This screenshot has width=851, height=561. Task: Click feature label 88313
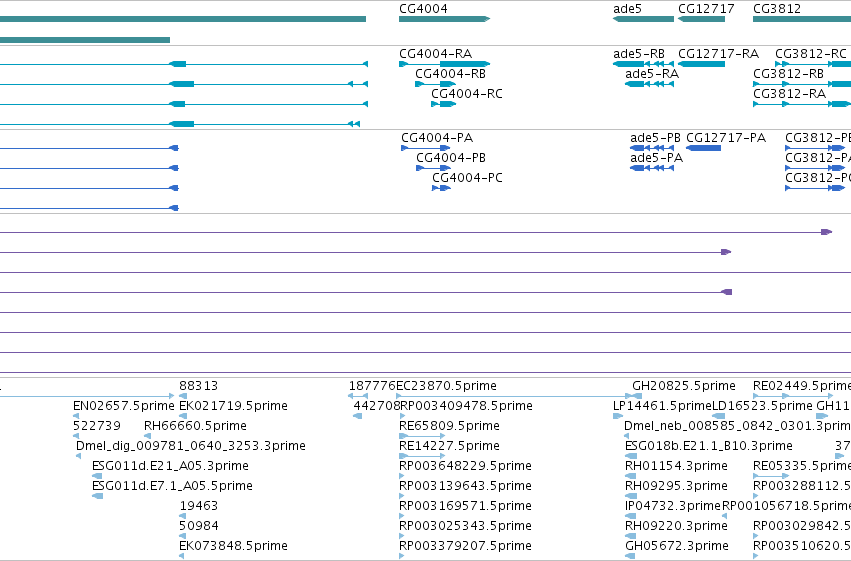tap(199, 386)
